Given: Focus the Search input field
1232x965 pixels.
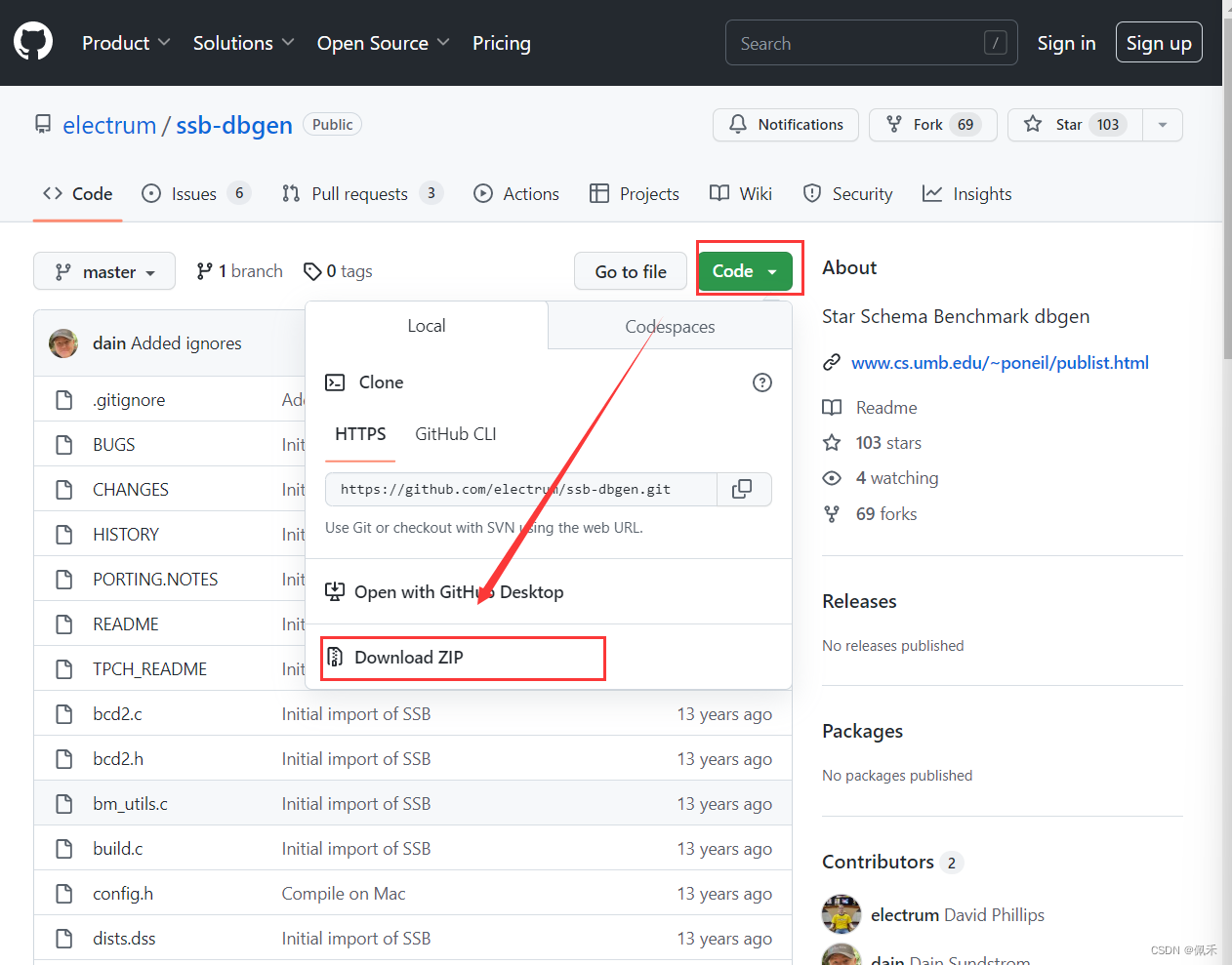Looking at the screenshot, I should click(x=871, y=43).
